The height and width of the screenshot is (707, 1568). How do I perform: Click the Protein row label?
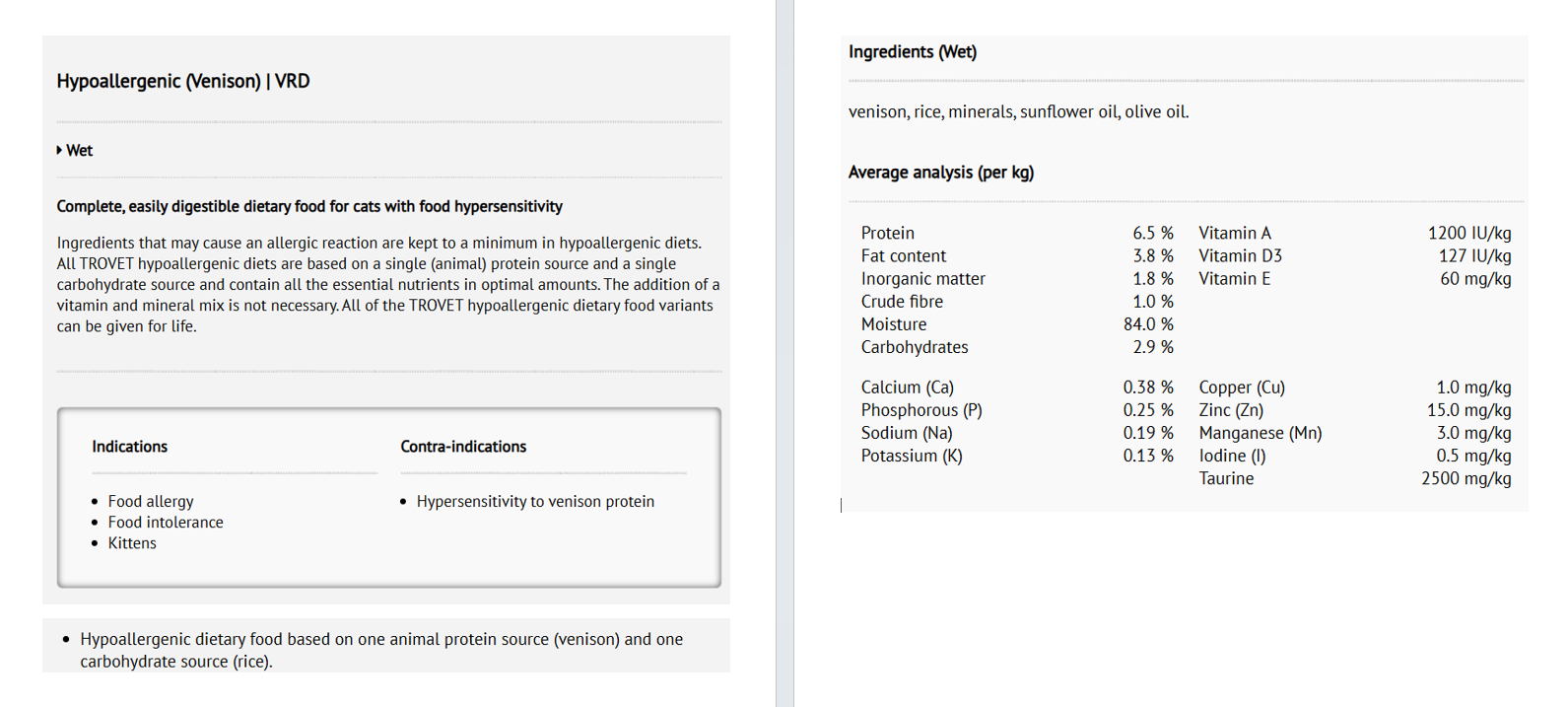coord(888,234)
